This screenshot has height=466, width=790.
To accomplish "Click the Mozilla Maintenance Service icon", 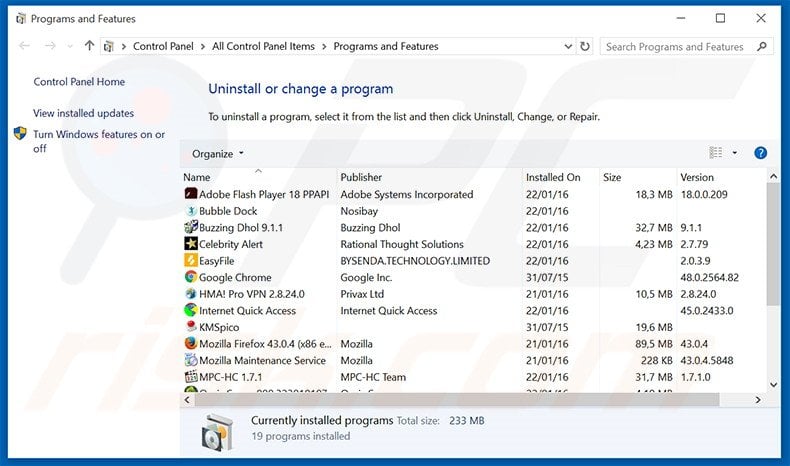I will coord(191,360).
